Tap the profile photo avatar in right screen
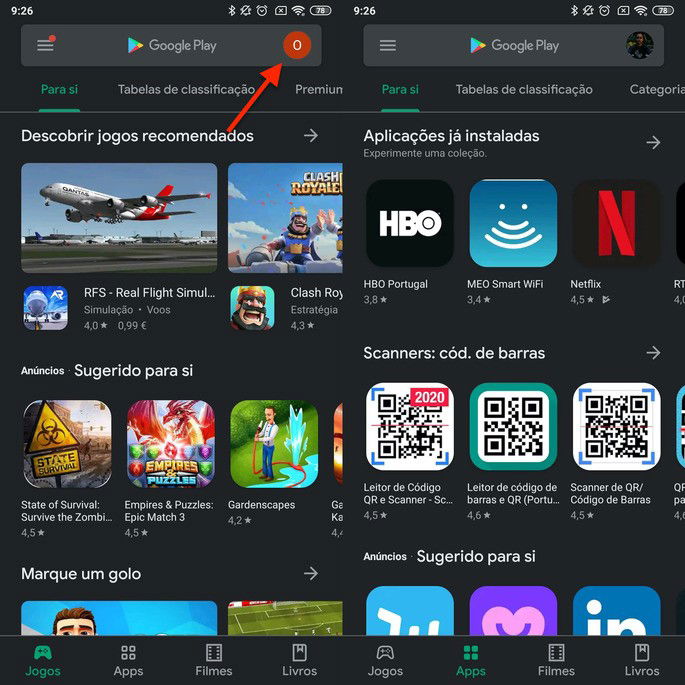The image size is (685, 685). [x=640, y=45]
